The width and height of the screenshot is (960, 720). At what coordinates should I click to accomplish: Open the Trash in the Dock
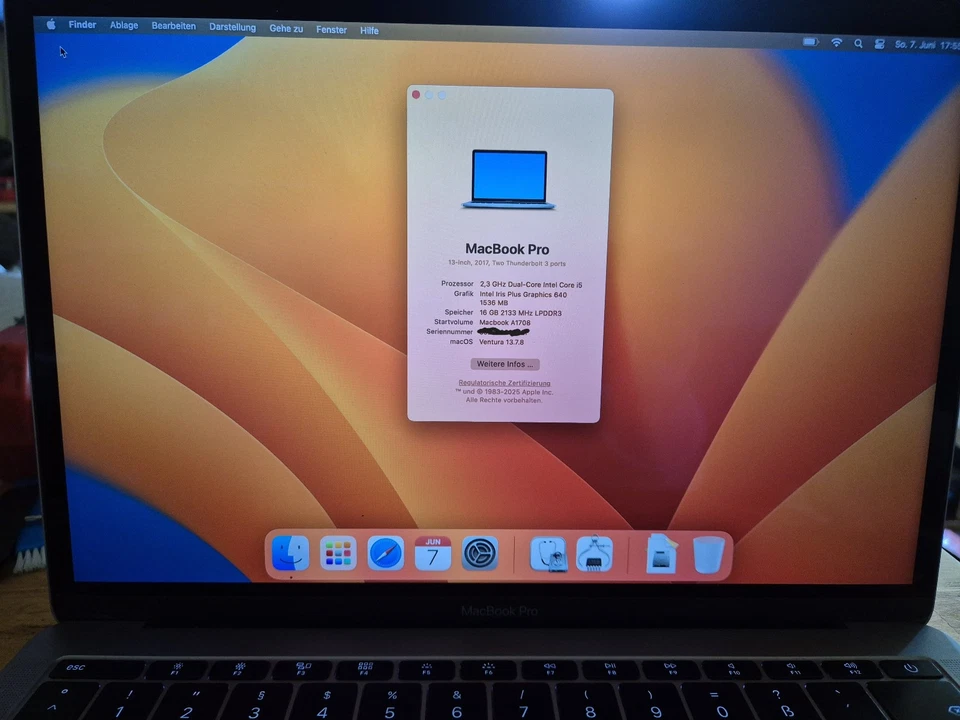(708, 555)
